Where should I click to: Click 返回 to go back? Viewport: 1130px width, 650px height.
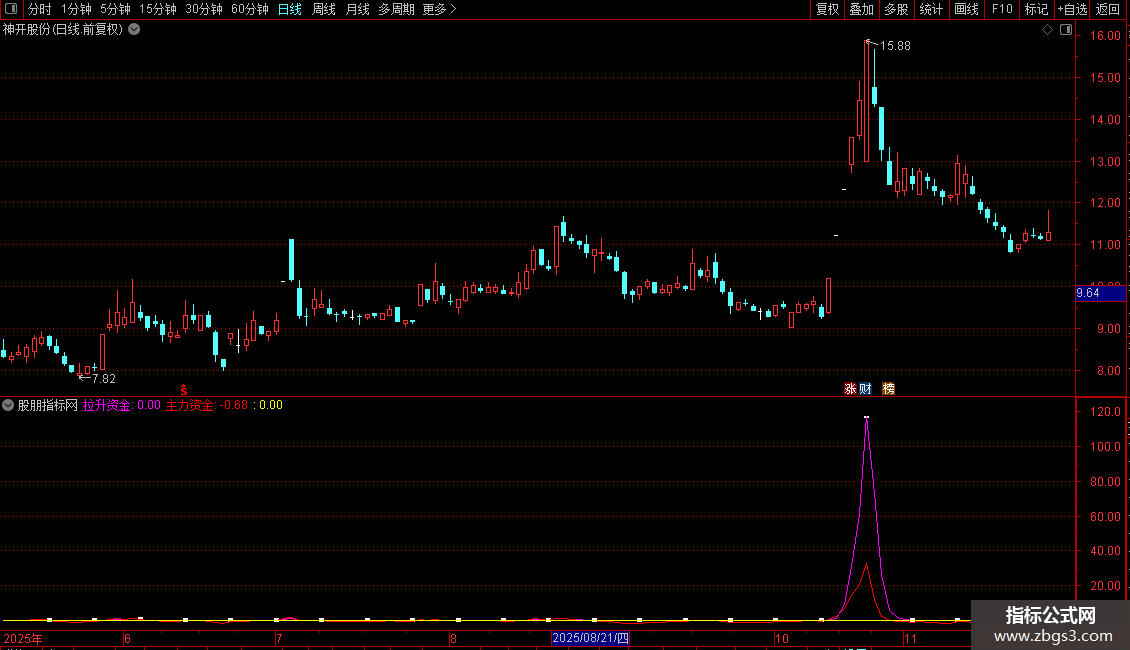click(x=1108, y=9)
